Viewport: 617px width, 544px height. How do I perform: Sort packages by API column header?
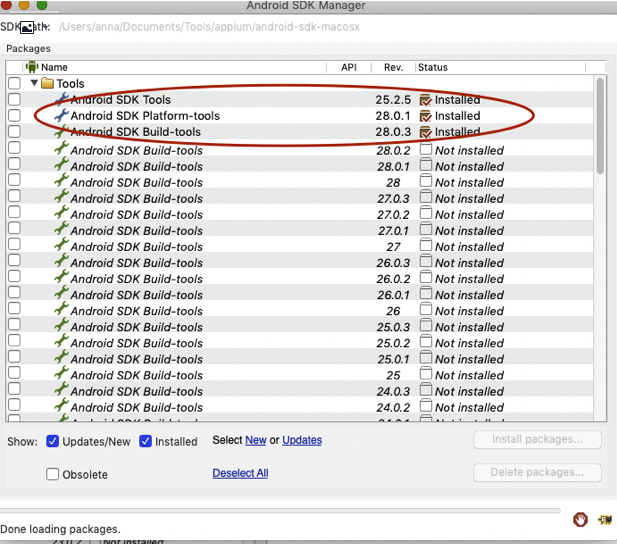(349, 67)
